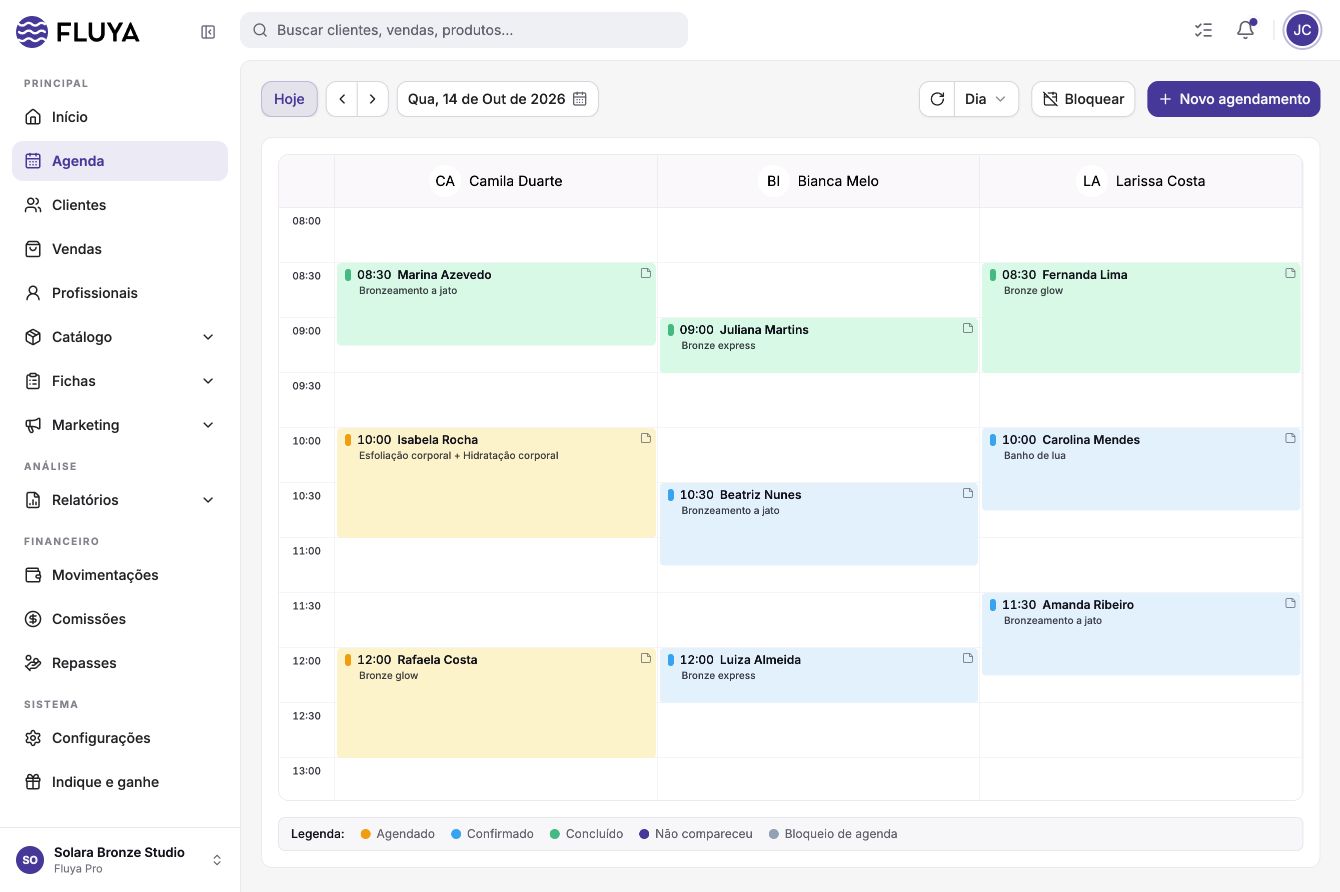
Task: Go to Início page
Action: click(x=120, y=117)
